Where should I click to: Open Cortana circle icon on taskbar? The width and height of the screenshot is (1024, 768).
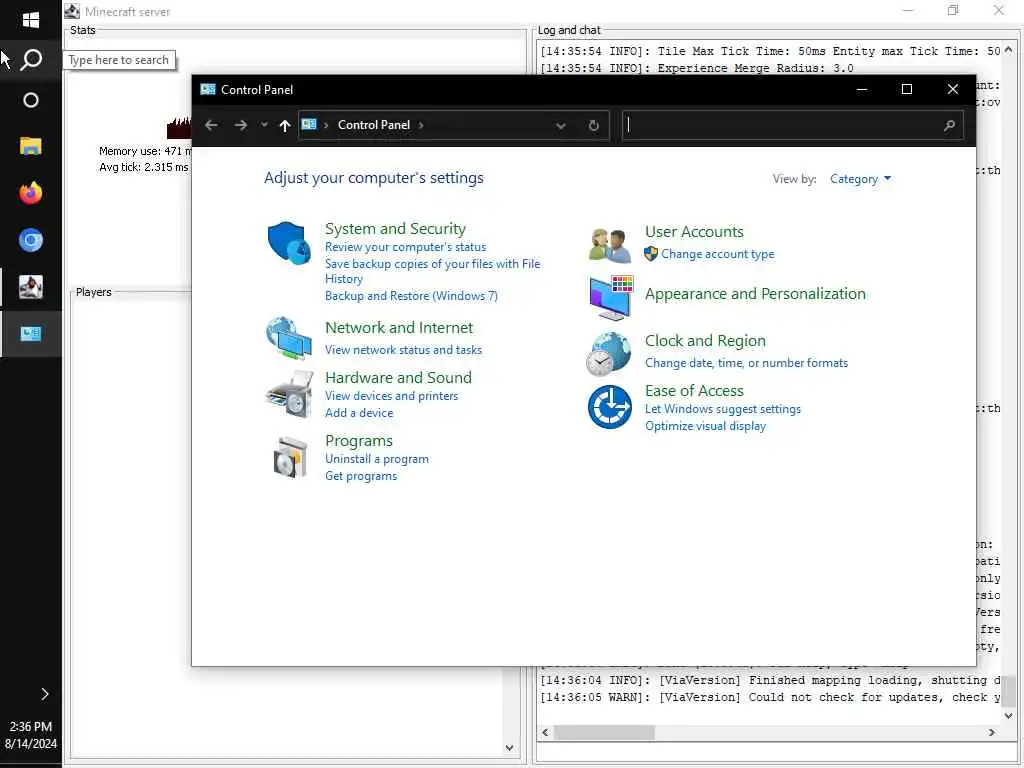click(x=31, y=100)
